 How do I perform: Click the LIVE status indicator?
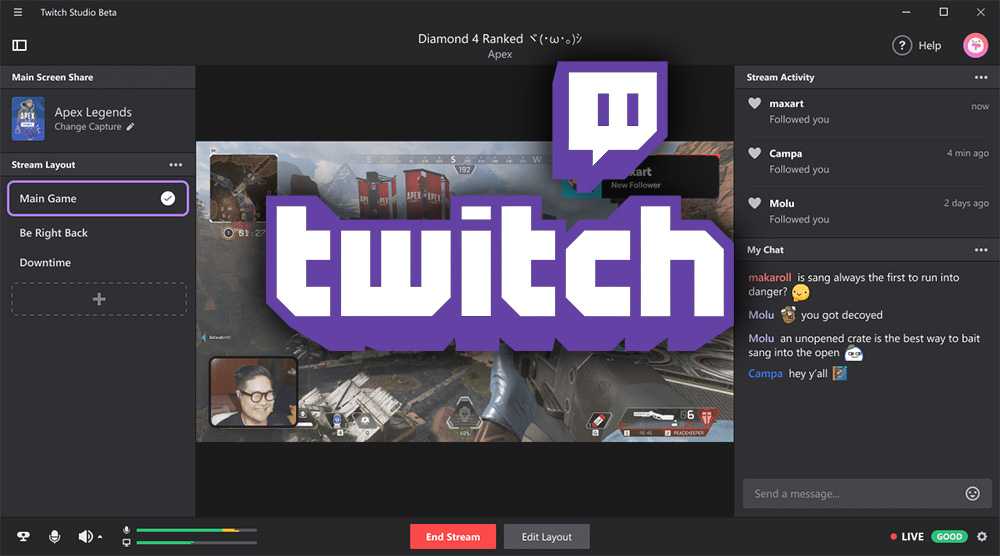click(907, 537)
